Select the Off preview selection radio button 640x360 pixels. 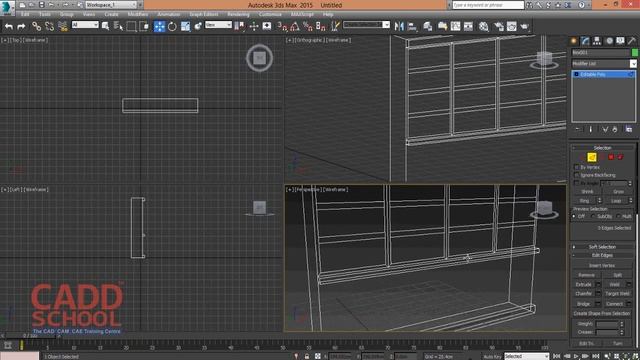pyautogui.click(x=574, y=216)
